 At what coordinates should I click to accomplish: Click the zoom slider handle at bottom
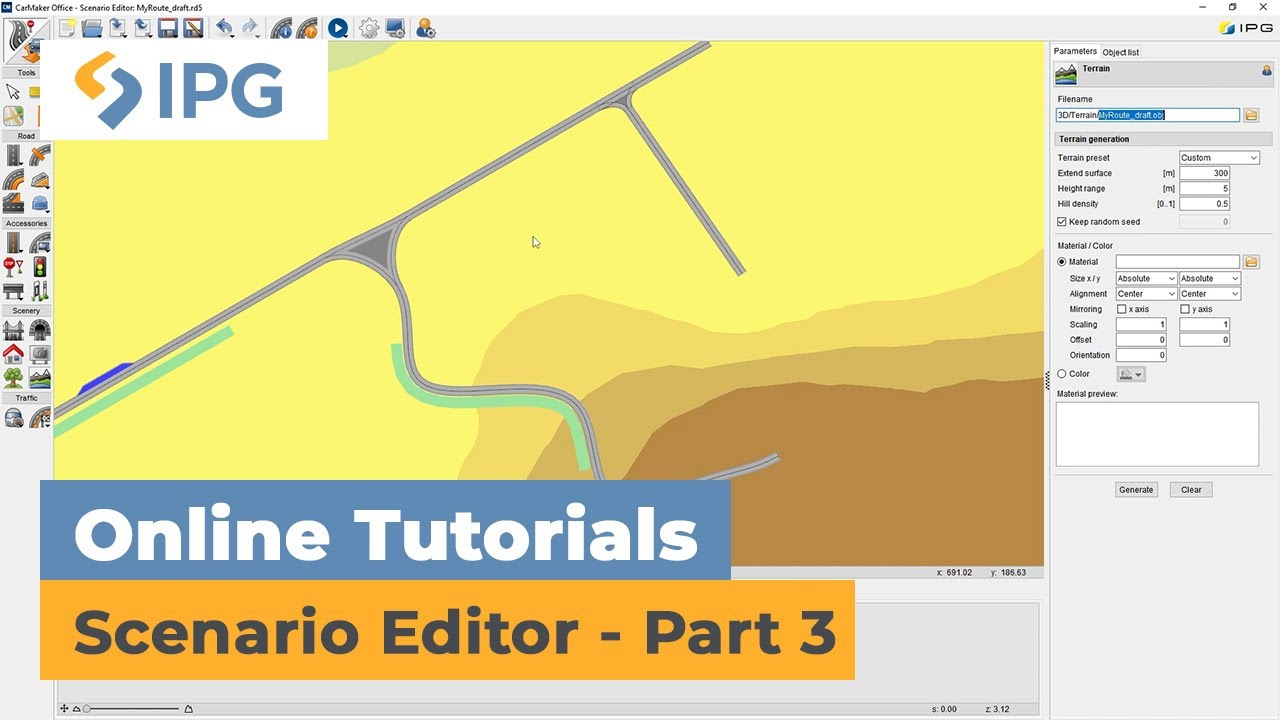tap(87, 709)
